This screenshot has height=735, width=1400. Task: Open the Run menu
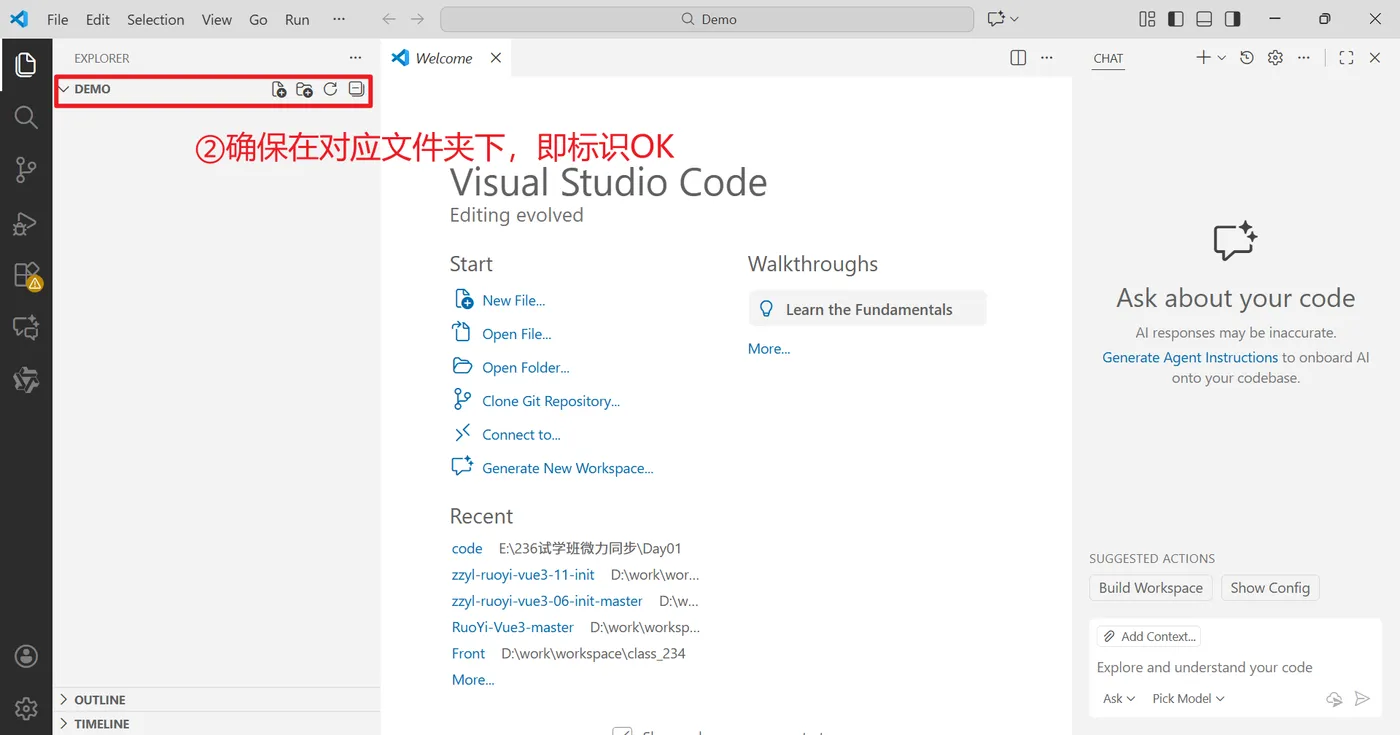(x=297, y=19)
